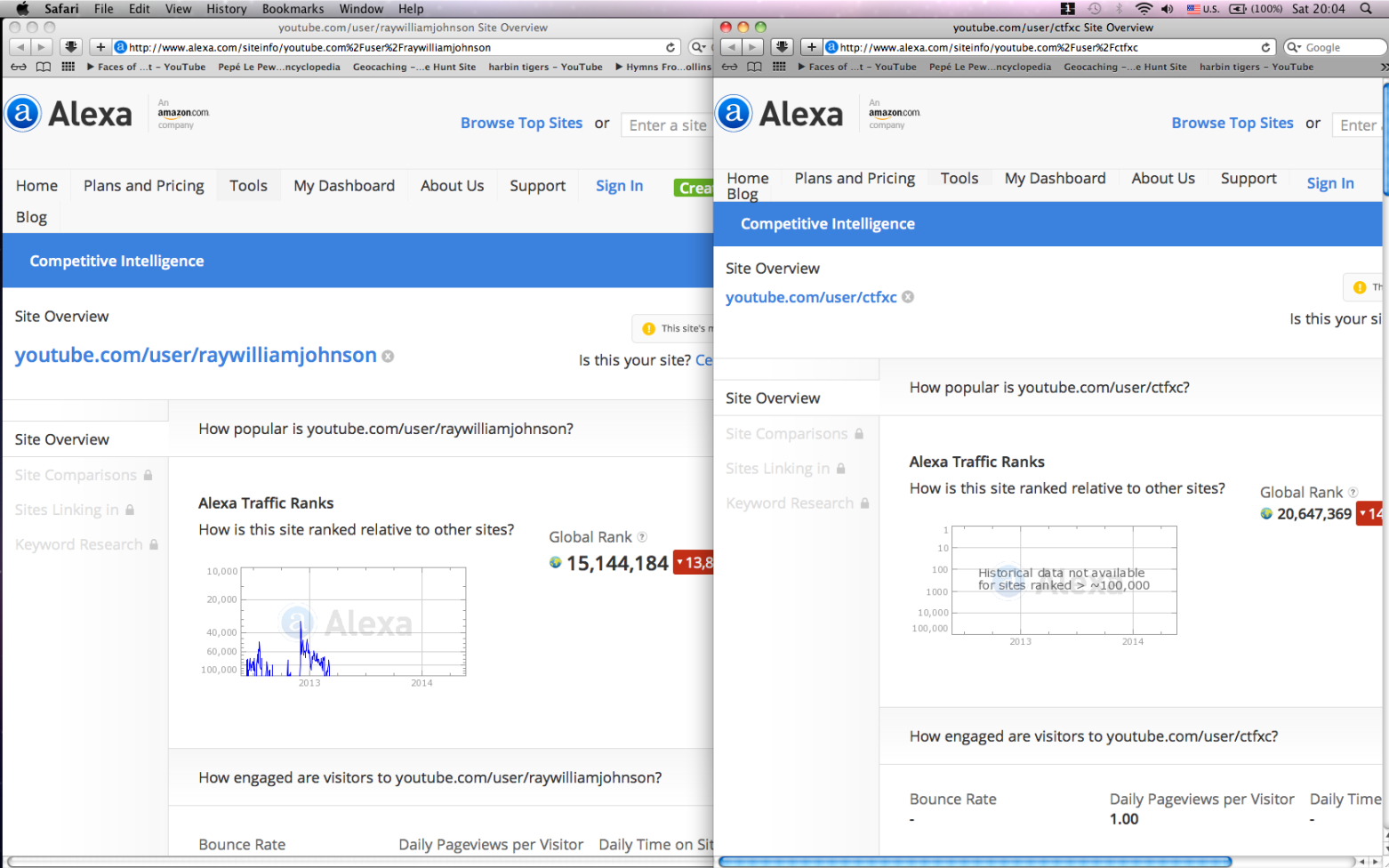1389x868 pixels.
Task: Click forward arrow in left Safari window
Action: [x=42, y=47]
